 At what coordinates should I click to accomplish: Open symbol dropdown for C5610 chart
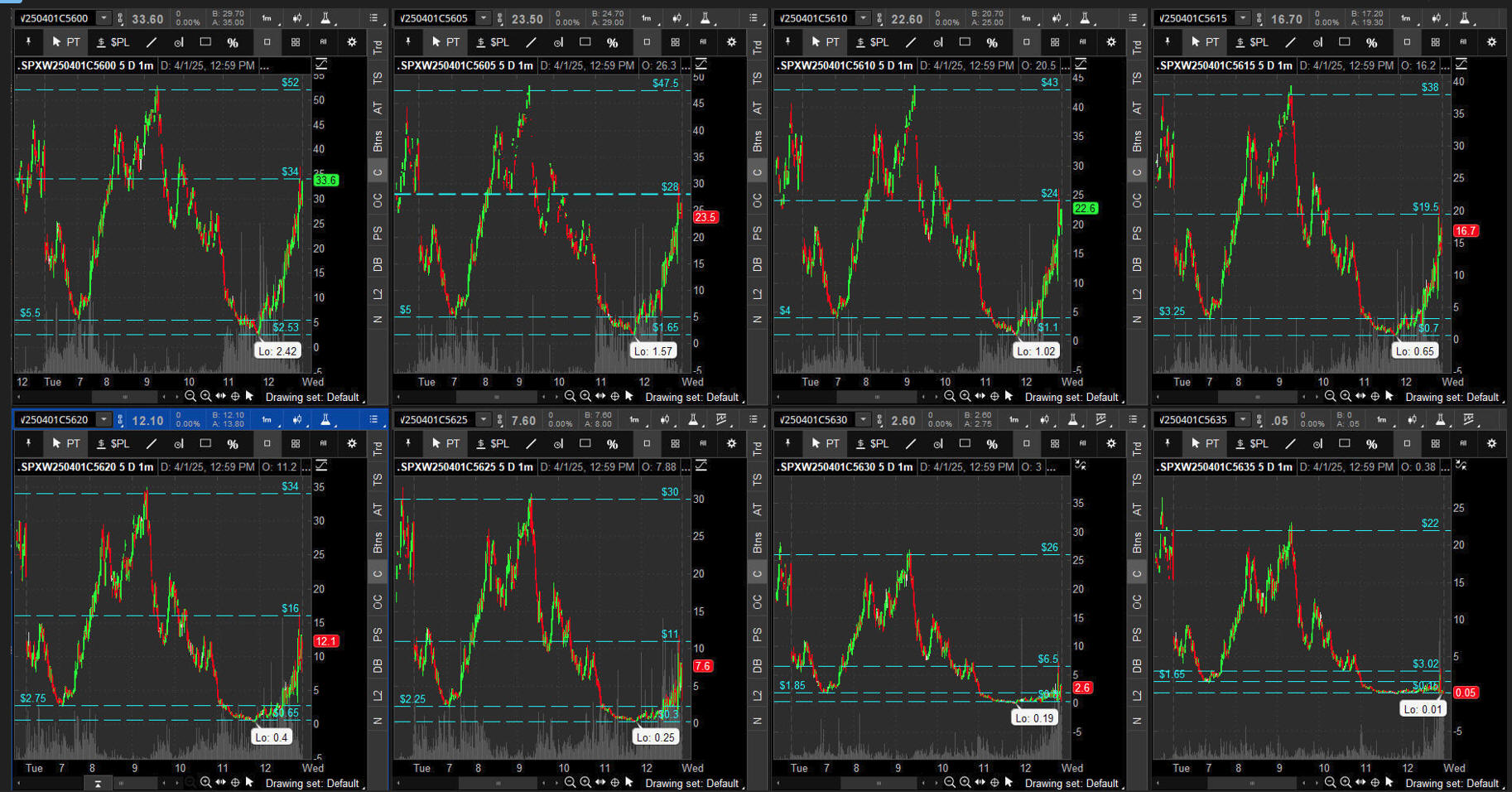(x=863, y=18)
